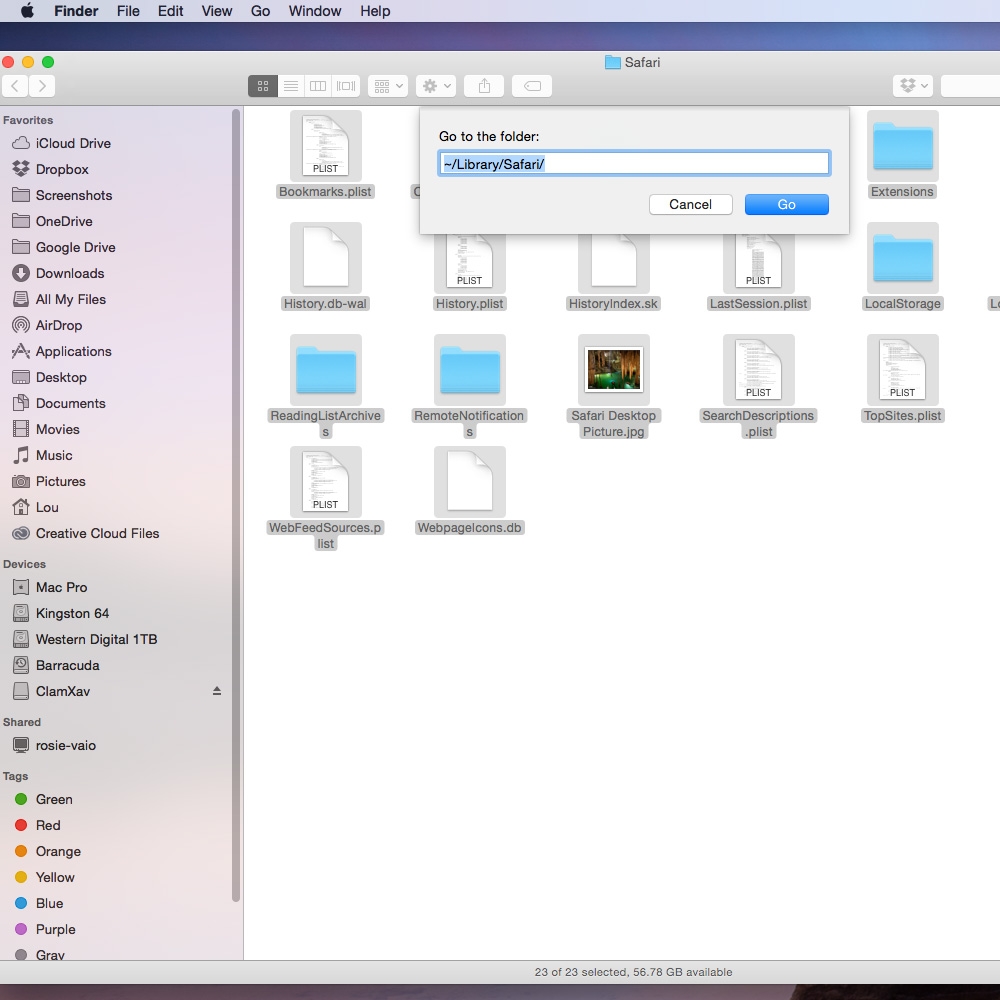Open the Apple menu

pos(27,11)
